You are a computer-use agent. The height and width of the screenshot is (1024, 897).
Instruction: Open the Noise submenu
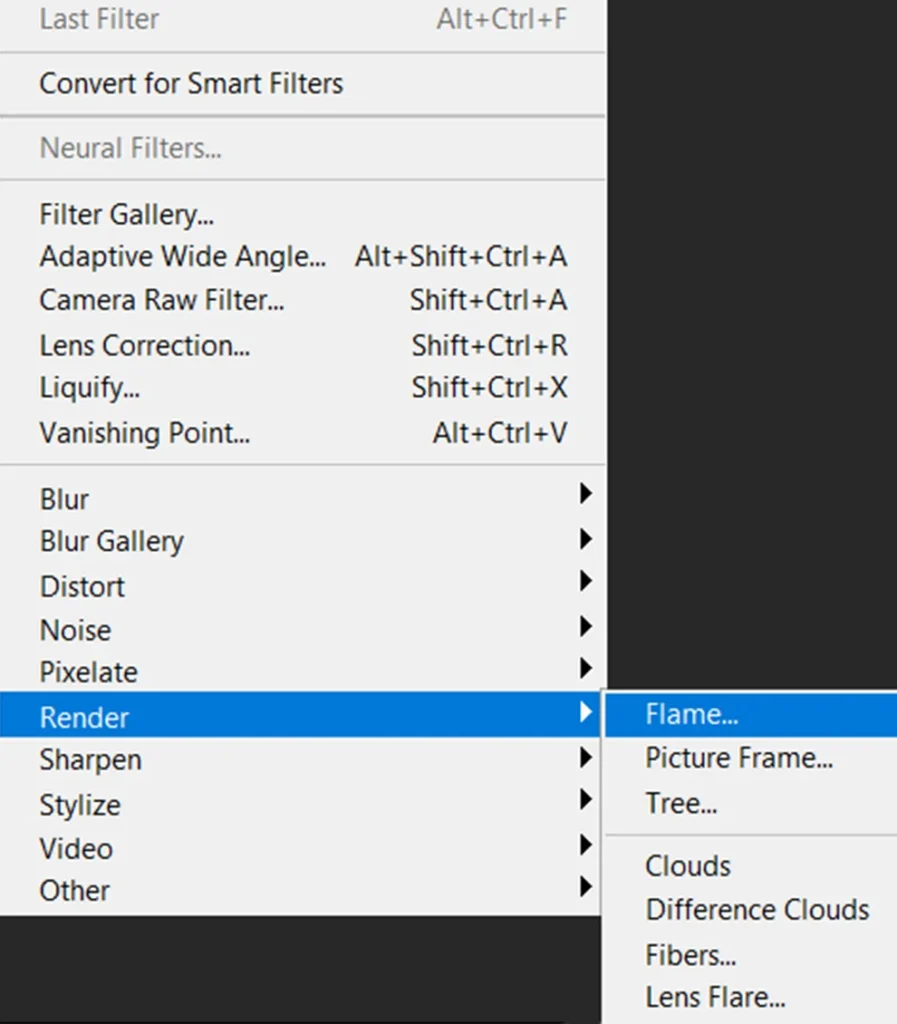(x=76, y=630)
